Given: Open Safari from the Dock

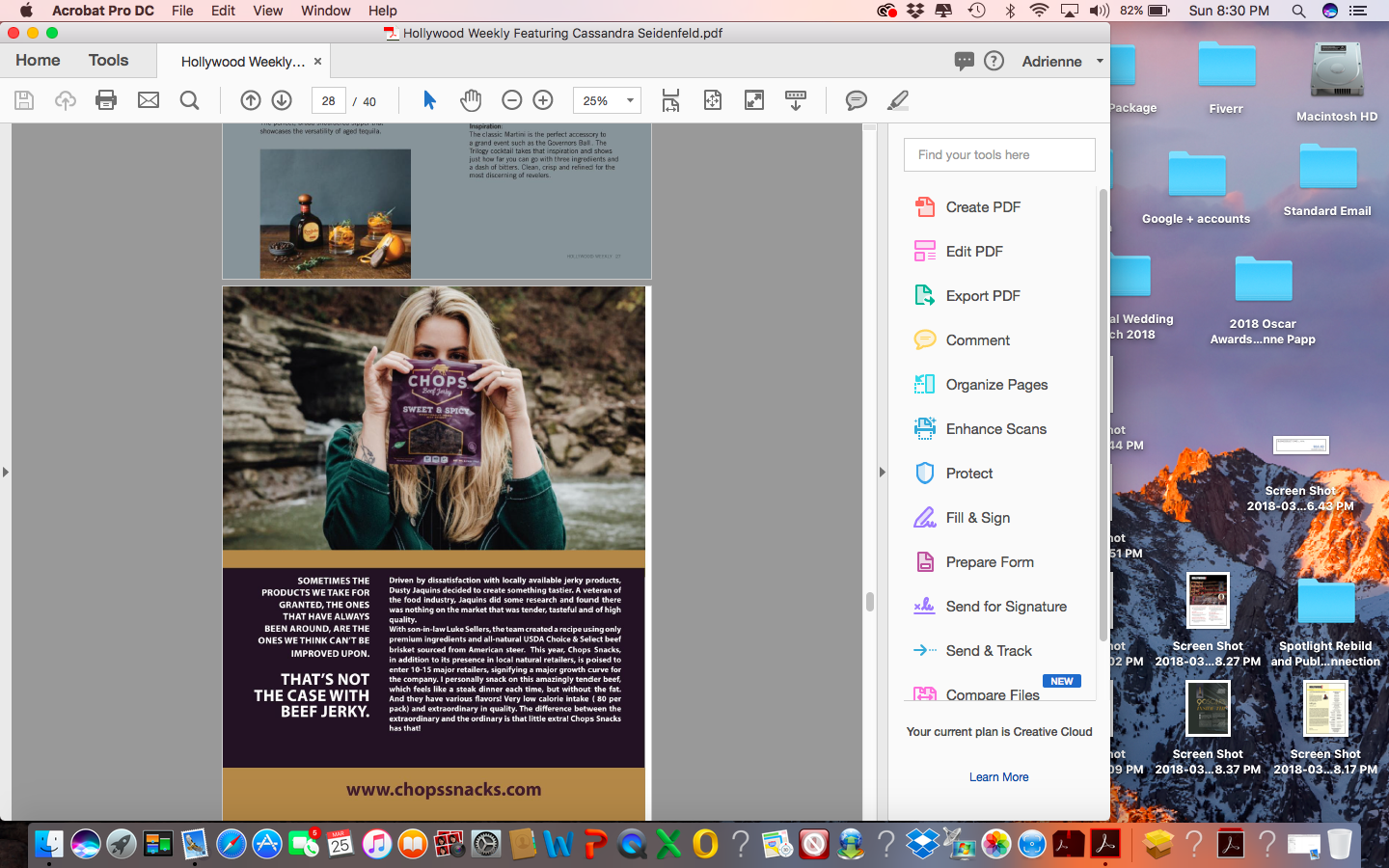Looking at the screenshot, I should (x=231, y=844).
